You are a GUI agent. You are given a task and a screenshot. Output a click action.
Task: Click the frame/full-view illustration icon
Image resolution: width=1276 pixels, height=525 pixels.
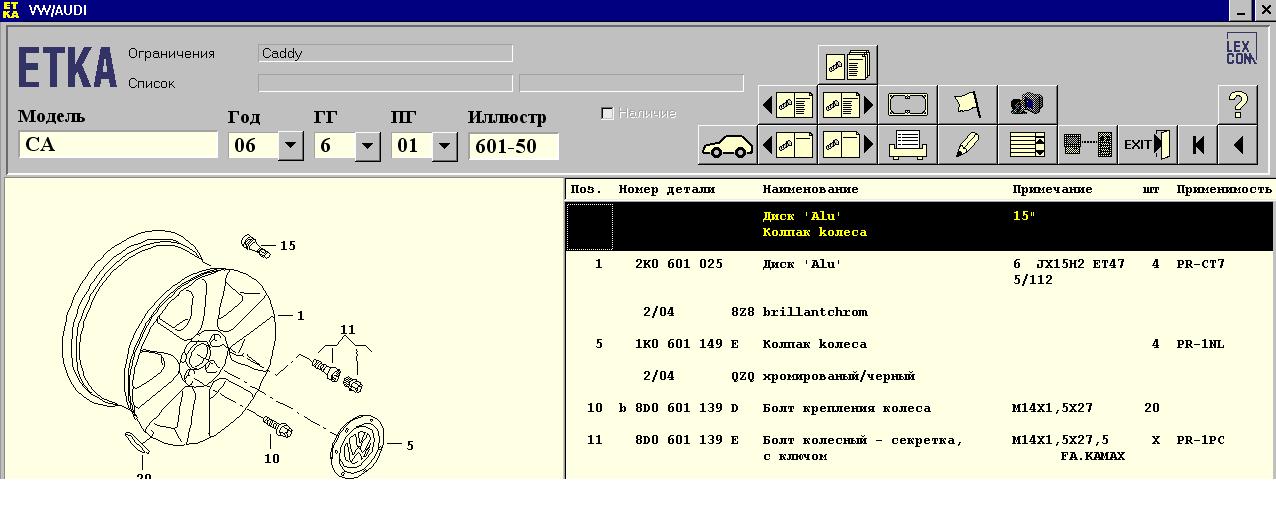click(x=907, y=105)
